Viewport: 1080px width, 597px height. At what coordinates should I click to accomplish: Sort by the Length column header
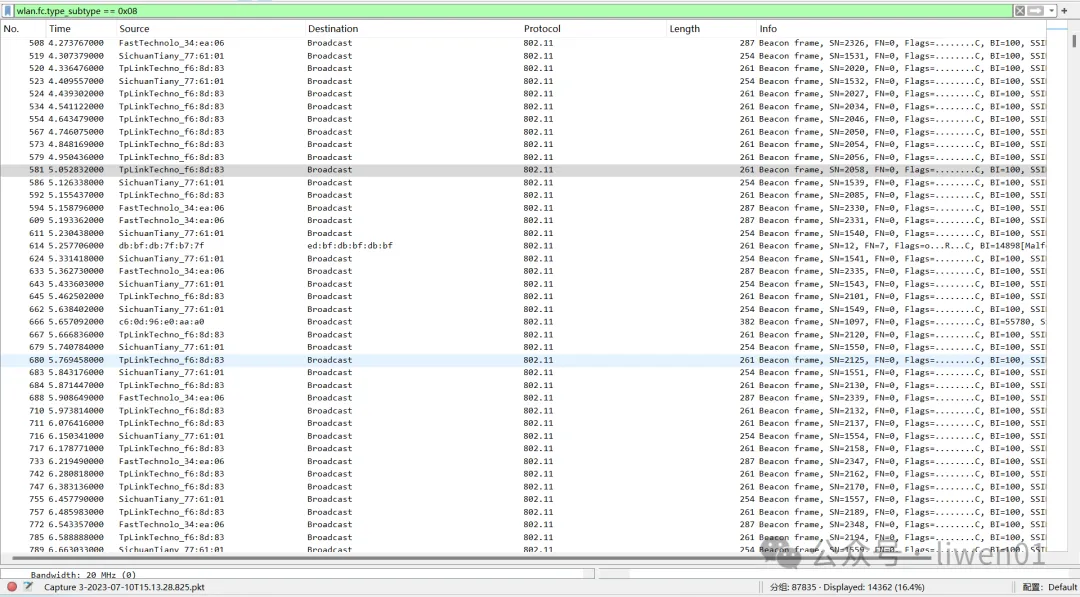tap(711, 29)
